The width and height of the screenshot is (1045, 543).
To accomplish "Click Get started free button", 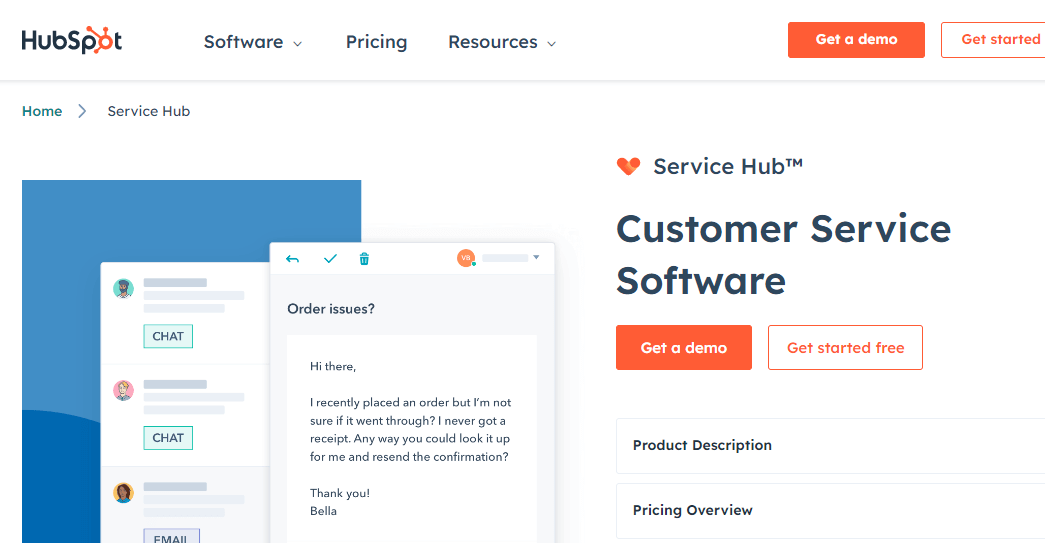I will [x=845, y=347].
